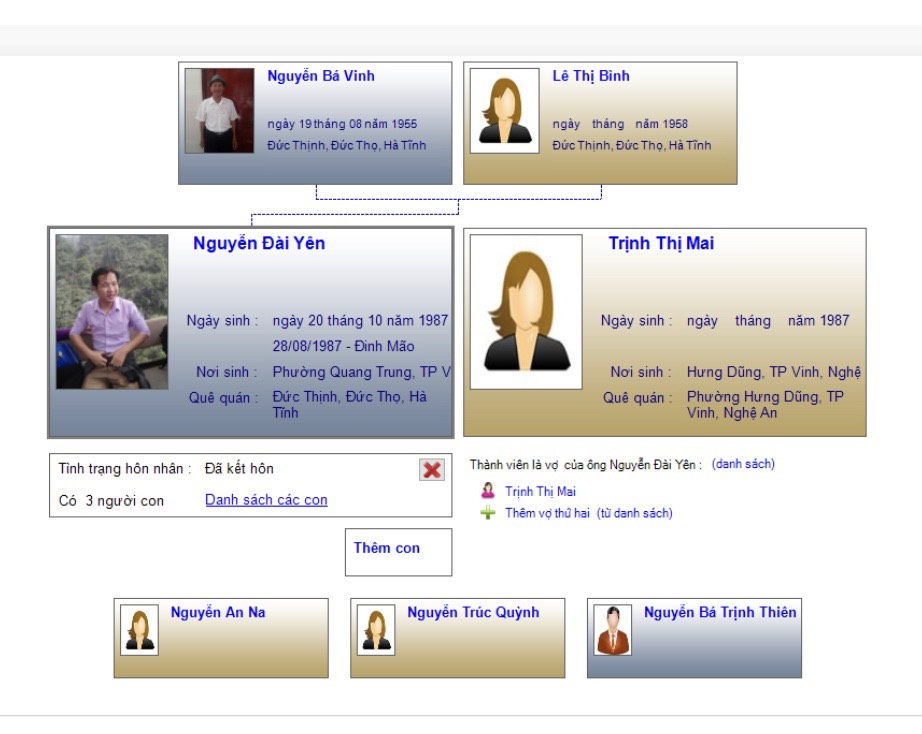Screen dimensions: 922x734
Task: Click Lê Thị Bình's avatar placeholder
Action: [505, 111]
